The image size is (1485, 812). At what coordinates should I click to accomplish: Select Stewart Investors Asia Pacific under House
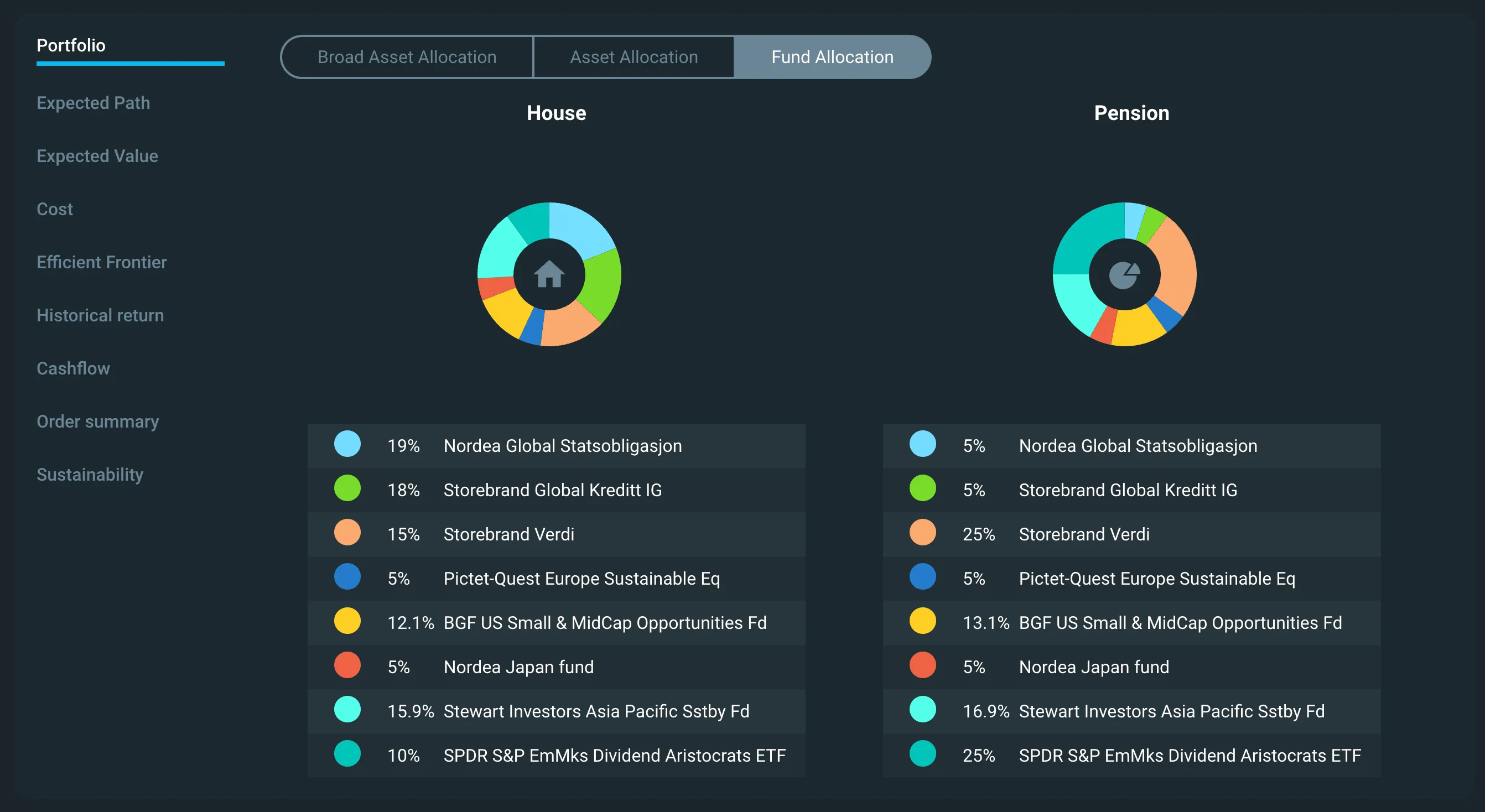click(x=596, y=712)
